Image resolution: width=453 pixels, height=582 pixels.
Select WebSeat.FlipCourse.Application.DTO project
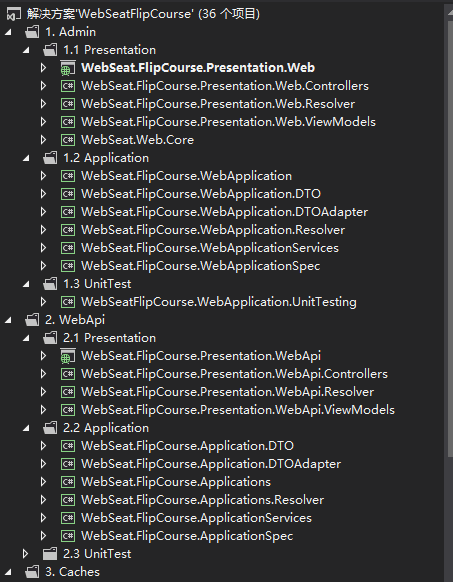[x=188, y=446]
